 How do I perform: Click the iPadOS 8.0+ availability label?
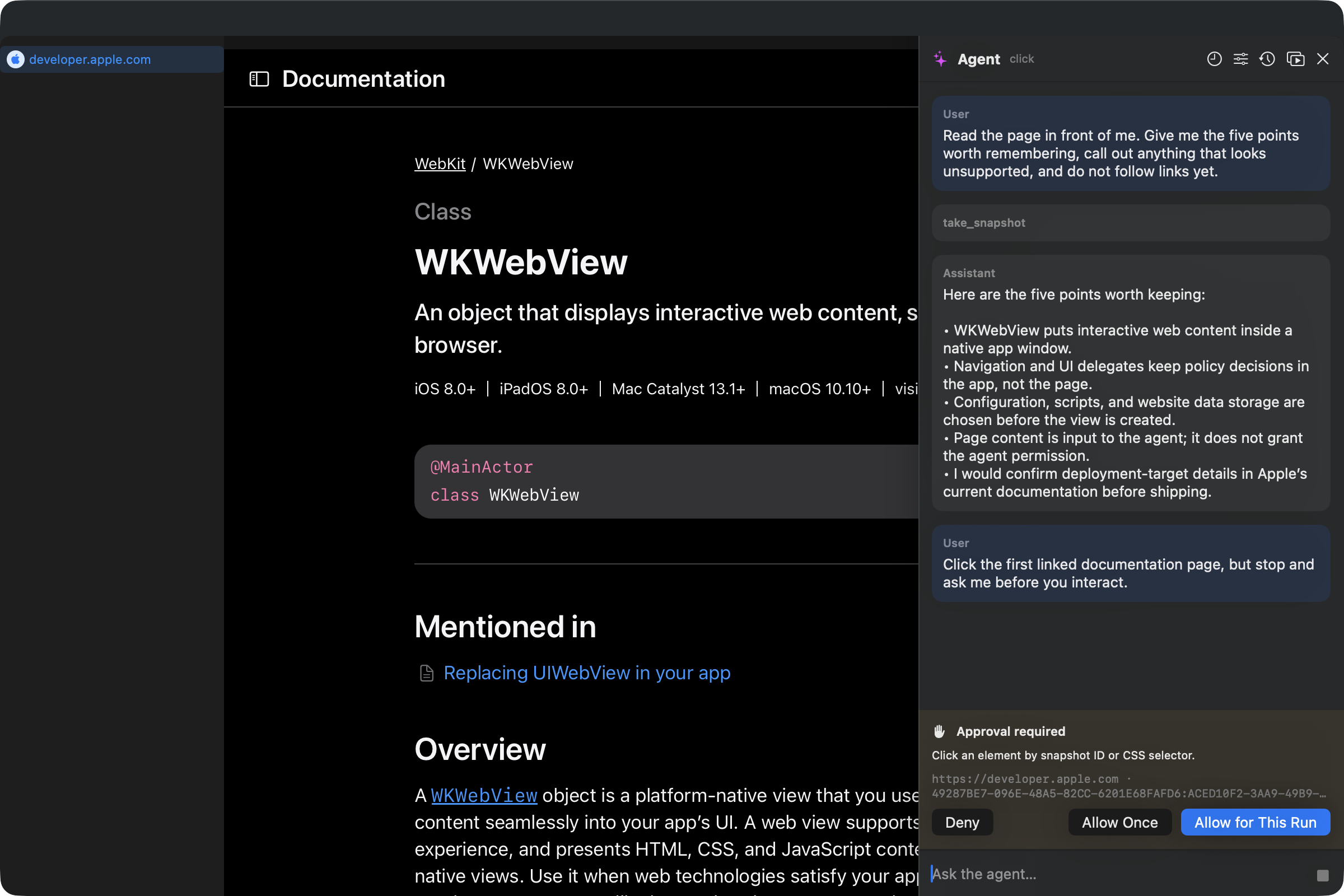pyautogui.click(x=544, y=389)
